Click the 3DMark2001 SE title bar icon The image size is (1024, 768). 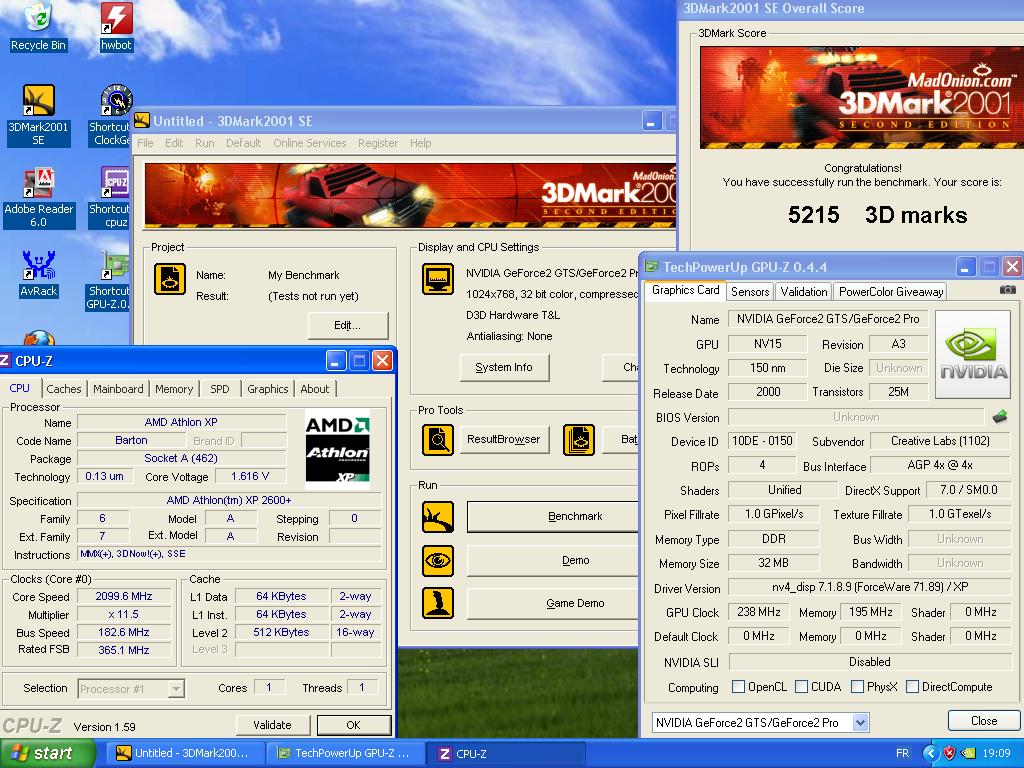(x=142, y=120)
